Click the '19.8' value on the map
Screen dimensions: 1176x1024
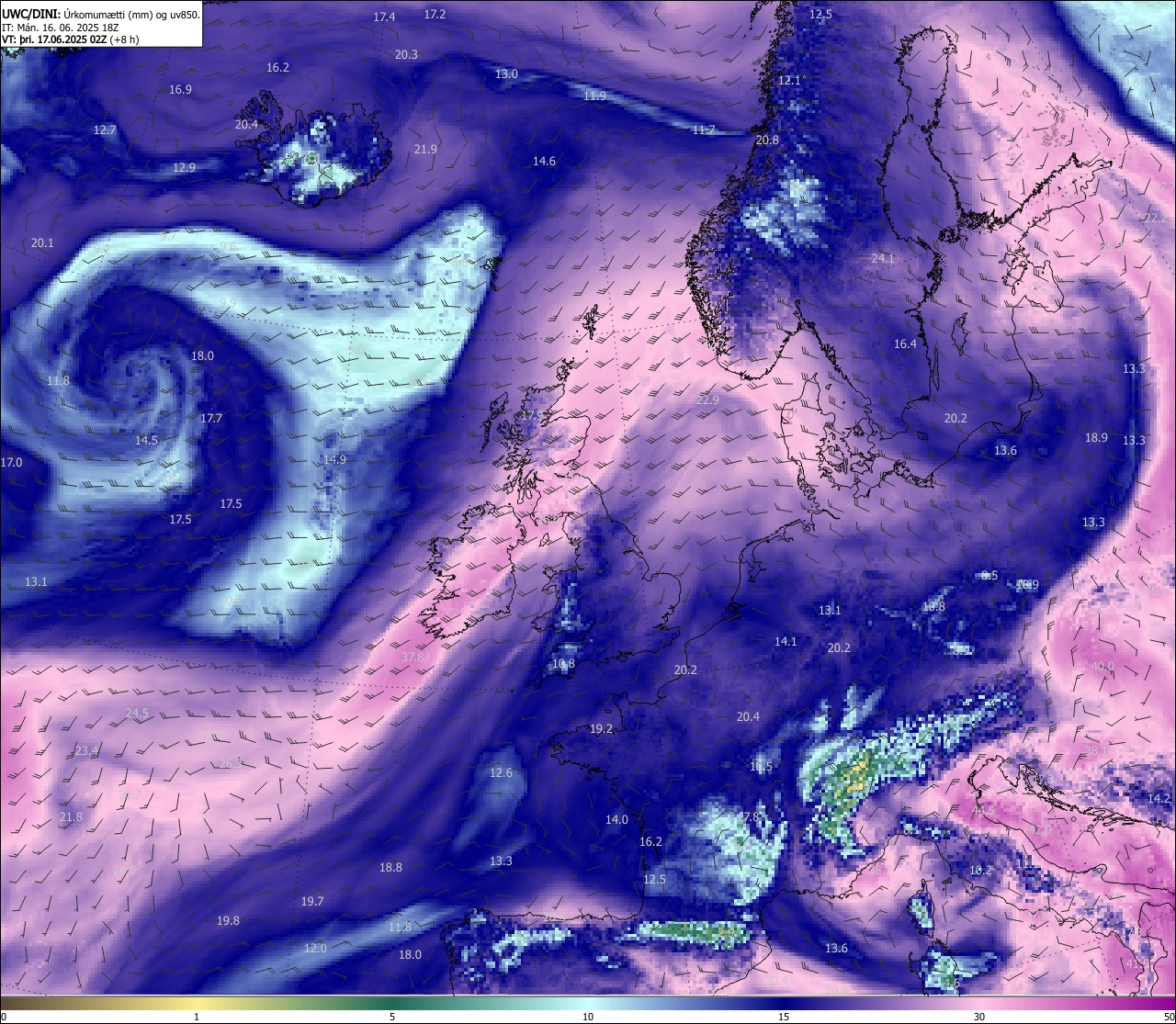tap(228, 921)
